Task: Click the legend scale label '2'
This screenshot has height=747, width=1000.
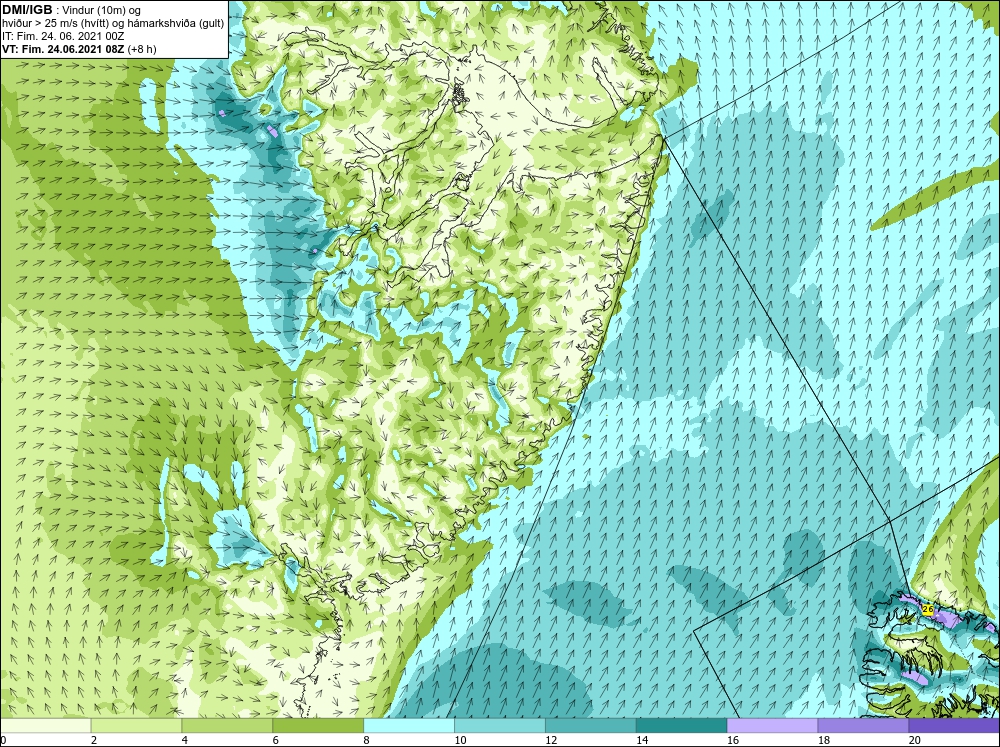Action: click(94, 740)
